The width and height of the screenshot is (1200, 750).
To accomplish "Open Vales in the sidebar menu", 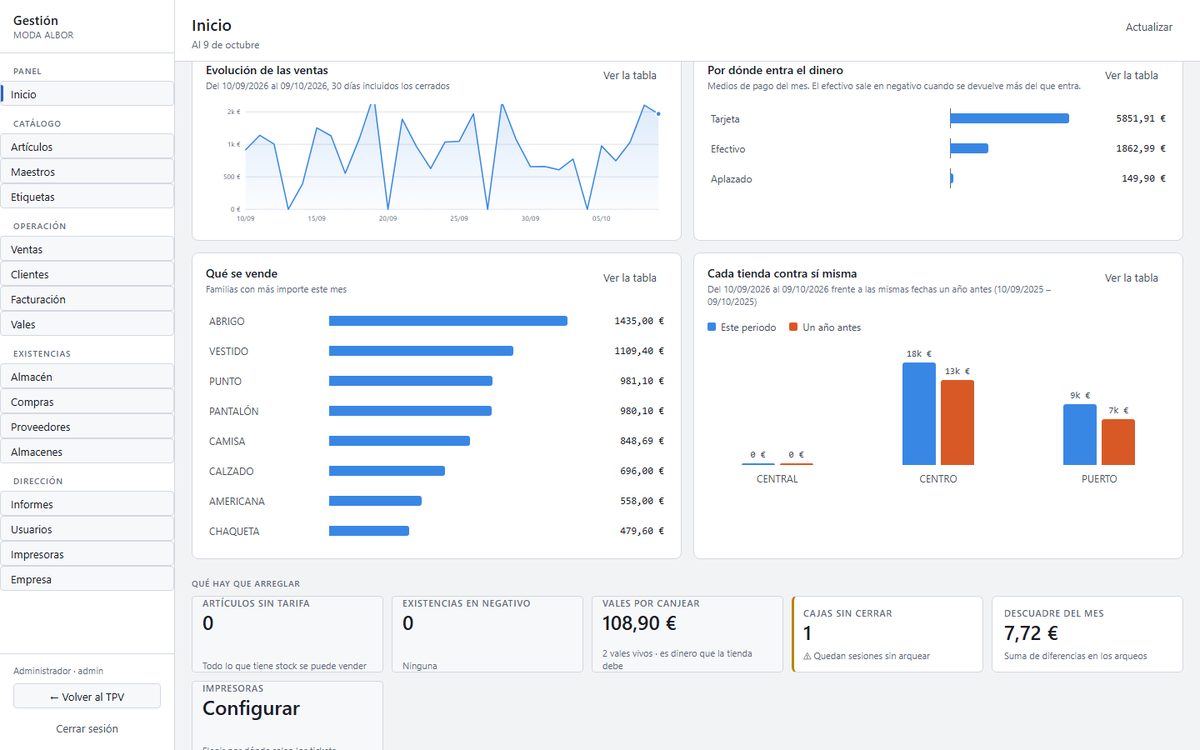I will (87, 325).
